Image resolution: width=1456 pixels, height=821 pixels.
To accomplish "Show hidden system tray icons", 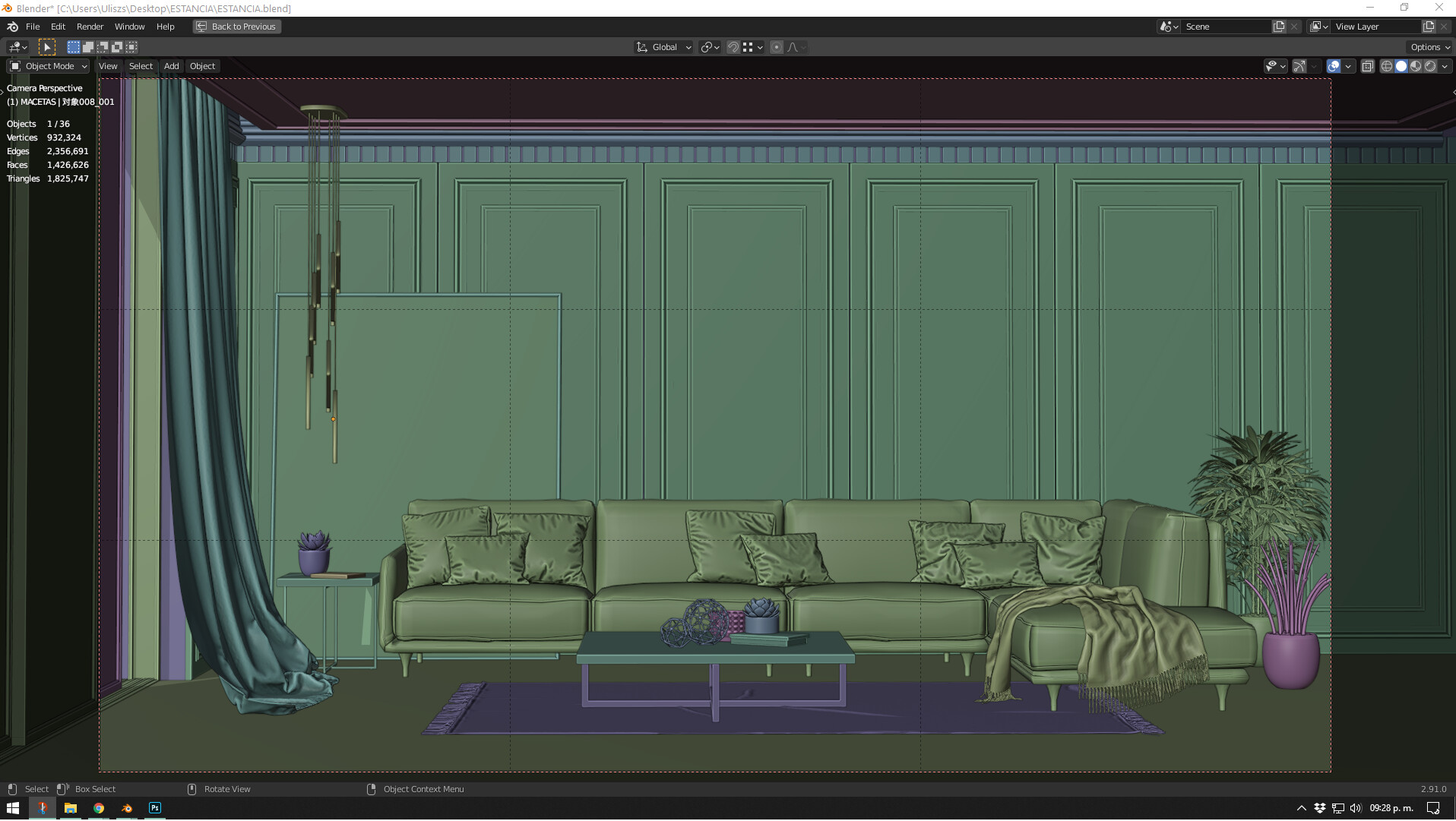I will click(x=1301, y=808).
